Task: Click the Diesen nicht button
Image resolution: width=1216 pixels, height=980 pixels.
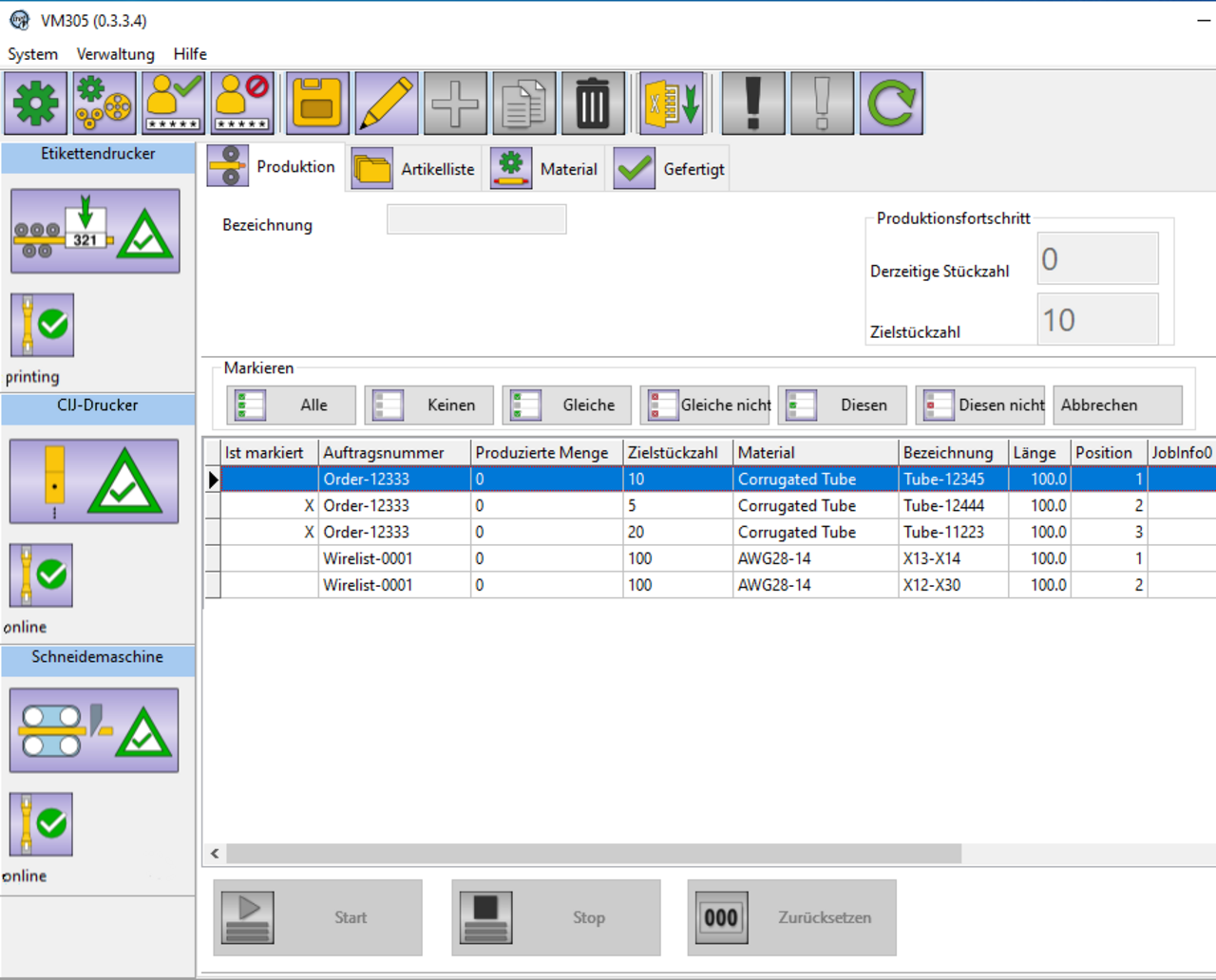Action: point(979,405)
